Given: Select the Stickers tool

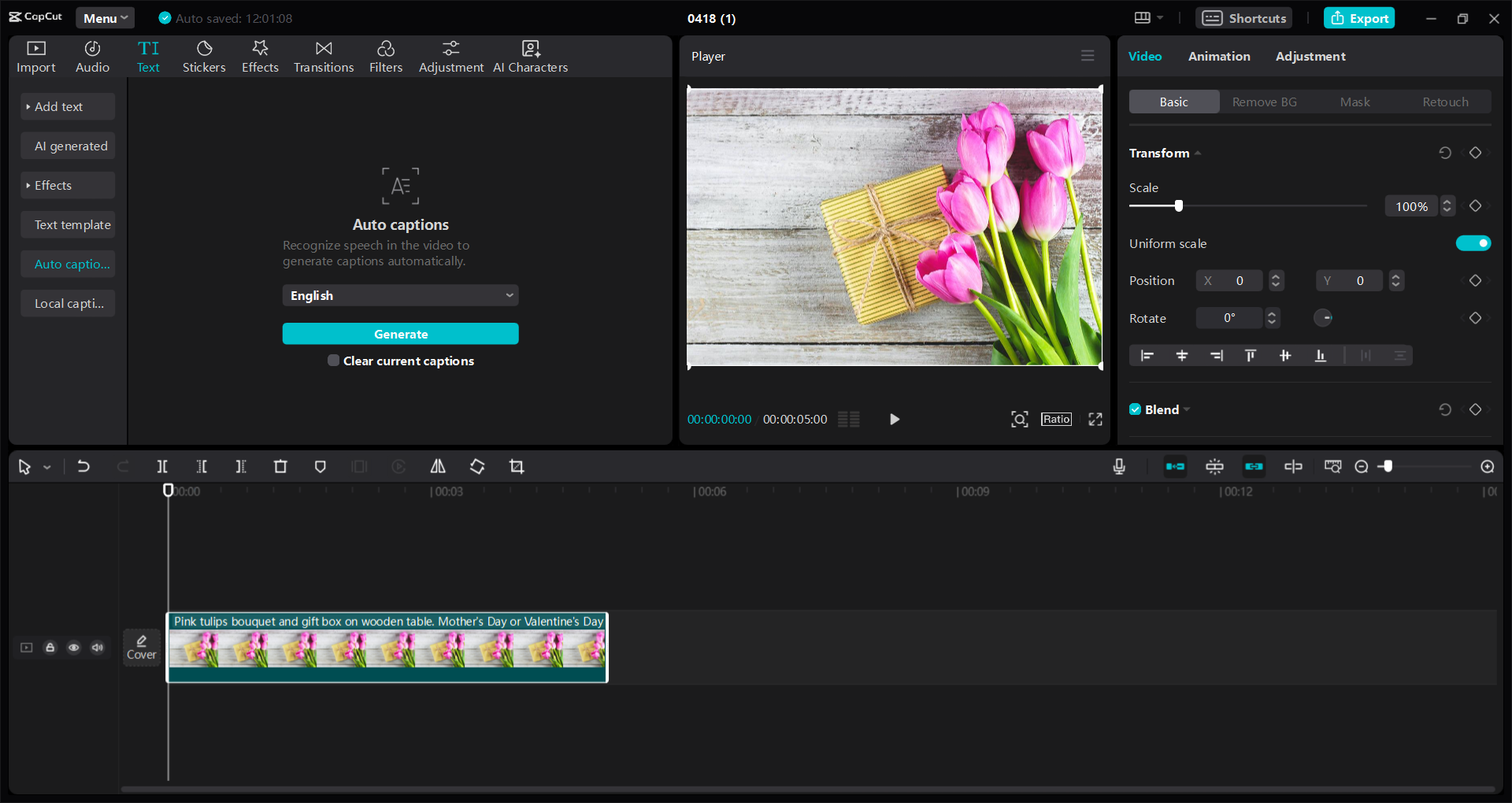Looking at the screenshot, I should (x=204, y=55).
